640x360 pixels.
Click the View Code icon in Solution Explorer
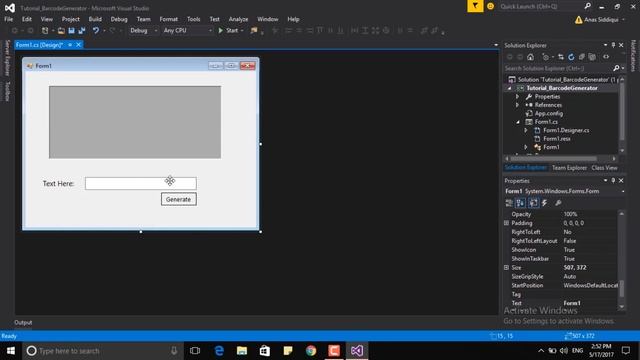click(x=606, y=57)
